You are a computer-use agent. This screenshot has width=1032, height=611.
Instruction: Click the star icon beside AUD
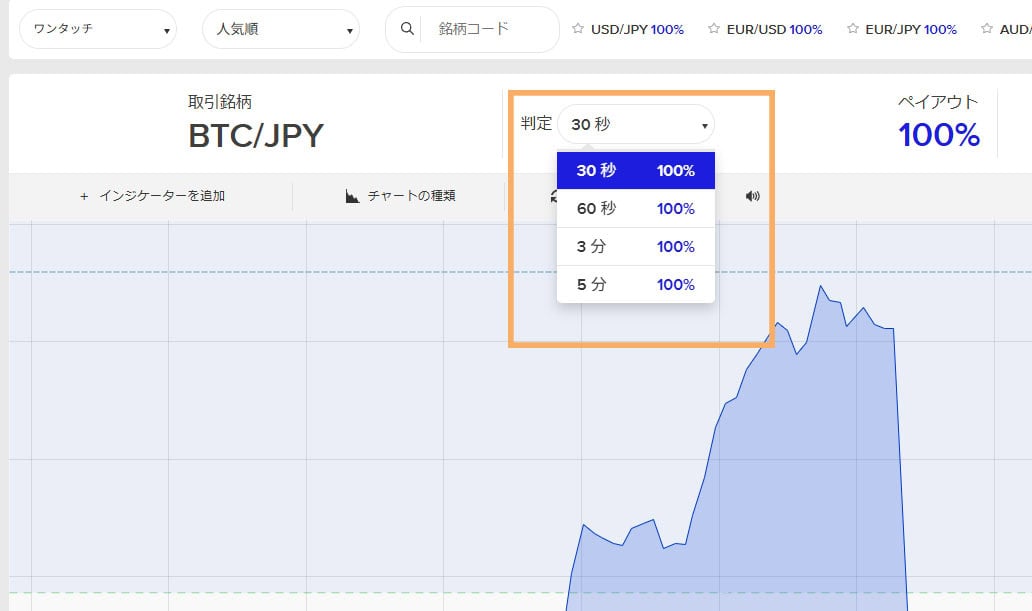[987, 28]
